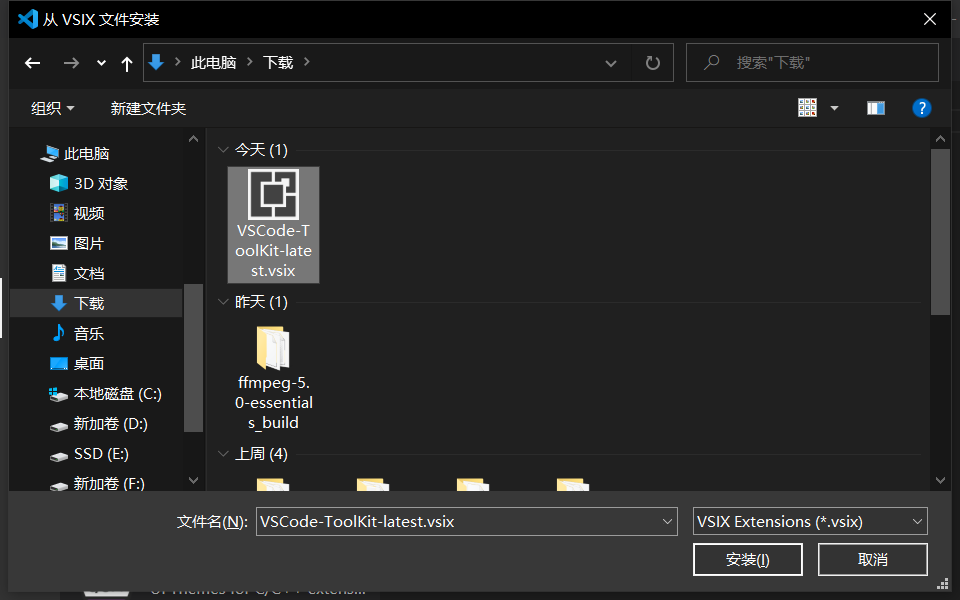
Task: Change view with the view layout icon
Action: (x=807, y=108)
